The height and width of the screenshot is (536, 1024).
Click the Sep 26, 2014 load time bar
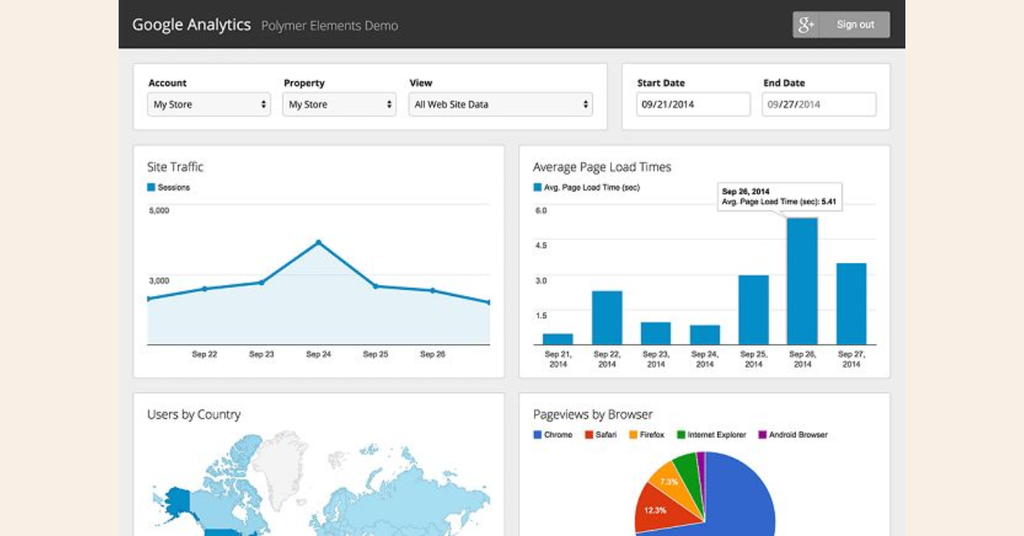pyautogui.click(x=803, y=281)
